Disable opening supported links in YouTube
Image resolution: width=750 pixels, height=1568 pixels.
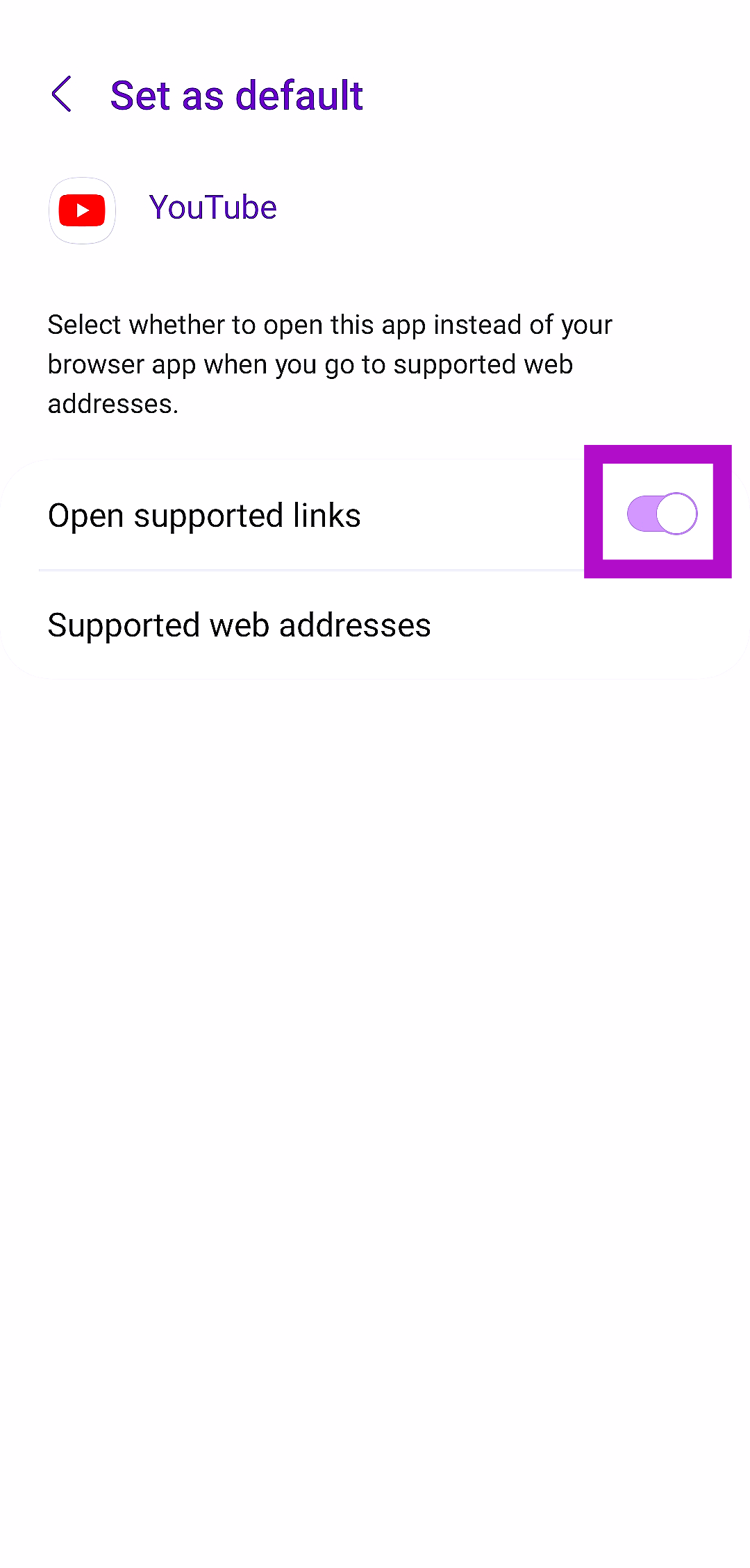pyautogui.click(x=662, y=514)
